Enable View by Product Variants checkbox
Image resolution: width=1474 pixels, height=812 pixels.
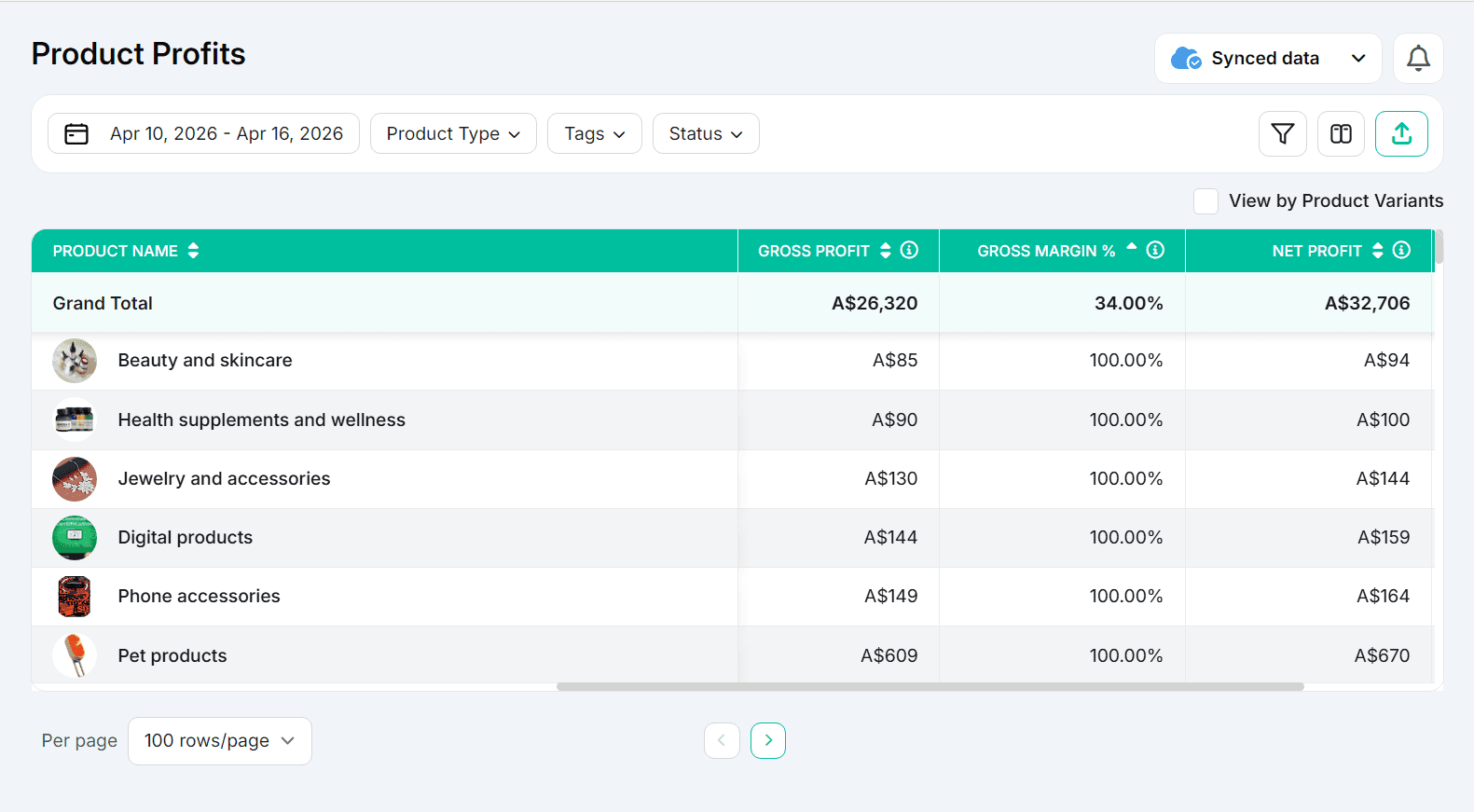1205,201
